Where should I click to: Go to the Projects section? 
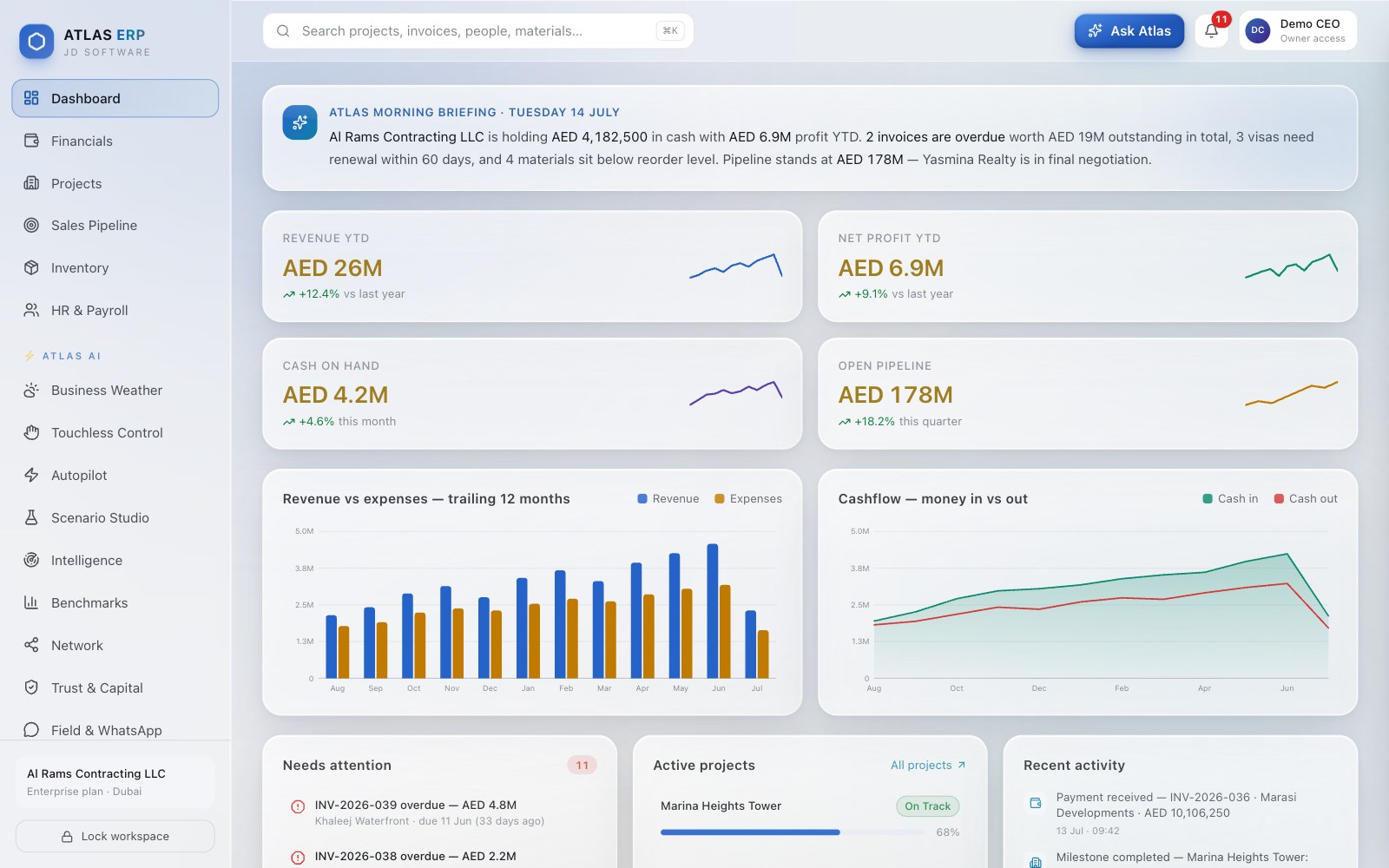point(115,183)
